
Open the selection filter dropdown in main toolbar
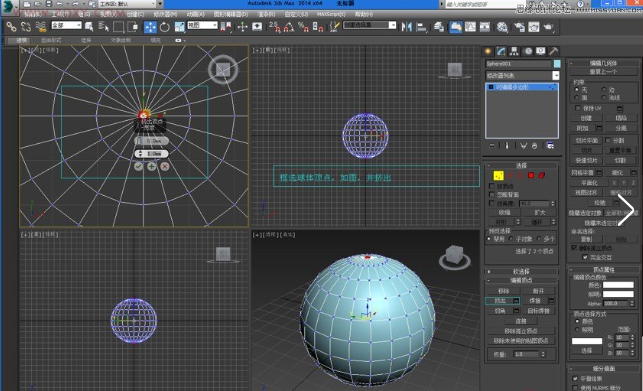point(66,25)
